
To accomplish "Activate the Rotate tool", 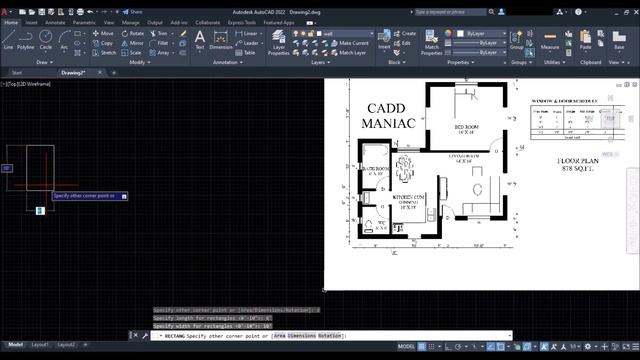I will [133, 33].
